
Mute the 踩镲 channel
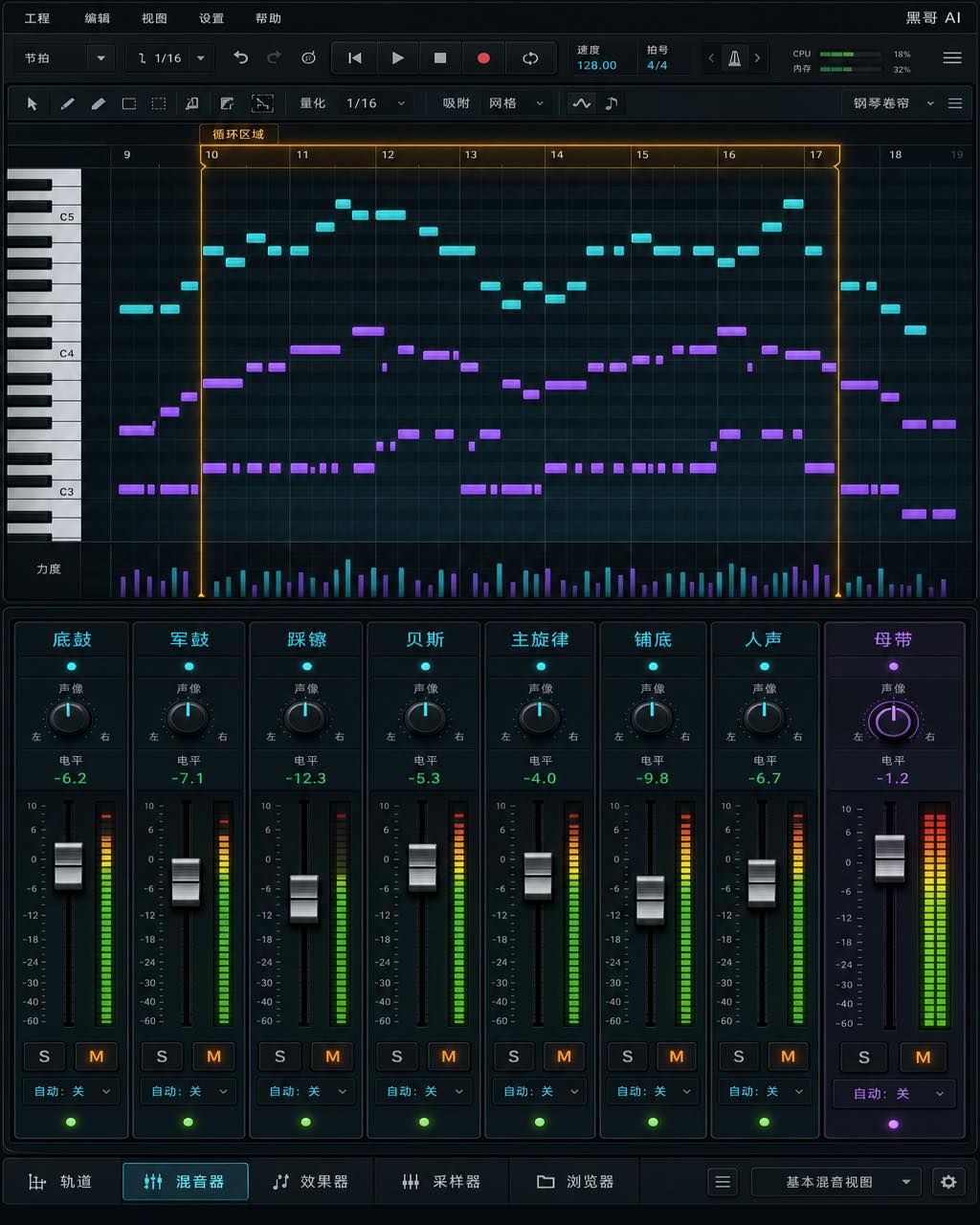pos(332,1057)
